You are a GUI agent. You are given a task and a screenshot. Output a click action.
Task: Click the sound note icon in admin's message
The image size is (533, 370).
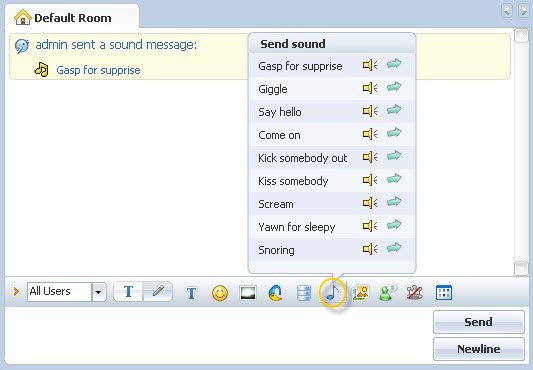[x=42, y=69]
